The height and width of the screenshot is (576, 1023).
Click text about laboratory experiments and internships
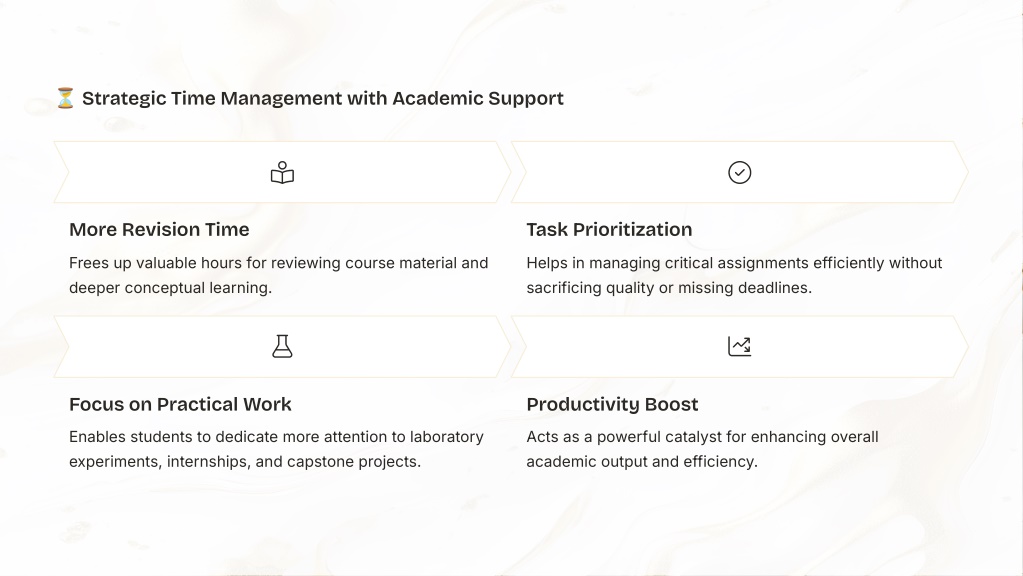tap(276, 449)
